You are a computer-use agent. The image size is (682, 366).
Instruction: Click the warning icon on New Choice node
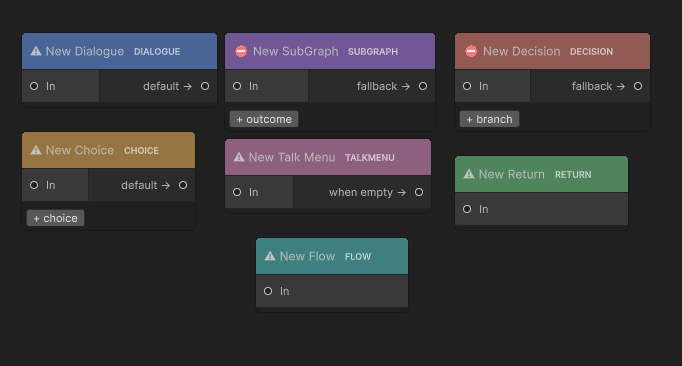point(36,151)
